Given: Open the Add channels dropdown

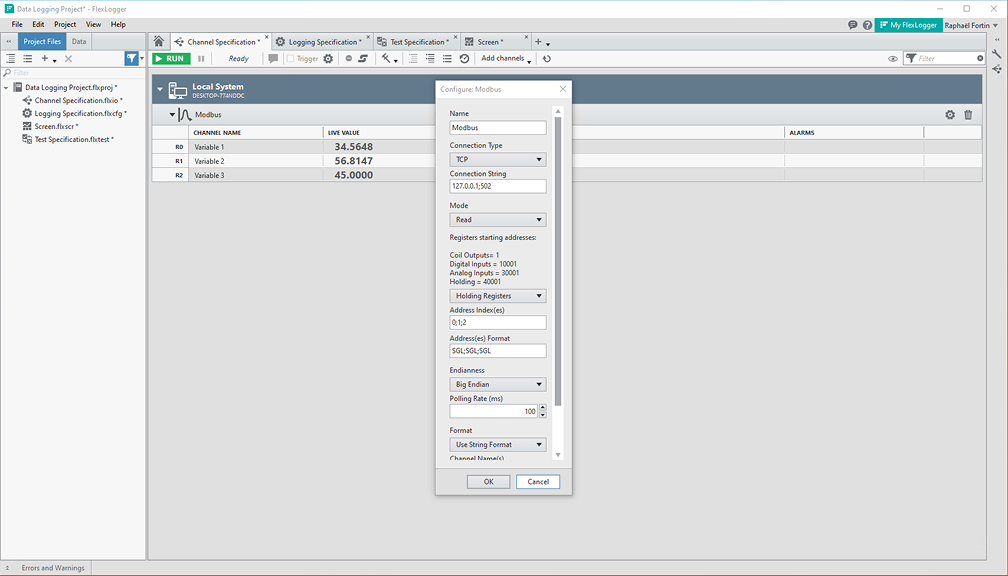Looking at the screenshot, I should click(x=507, y=58).
